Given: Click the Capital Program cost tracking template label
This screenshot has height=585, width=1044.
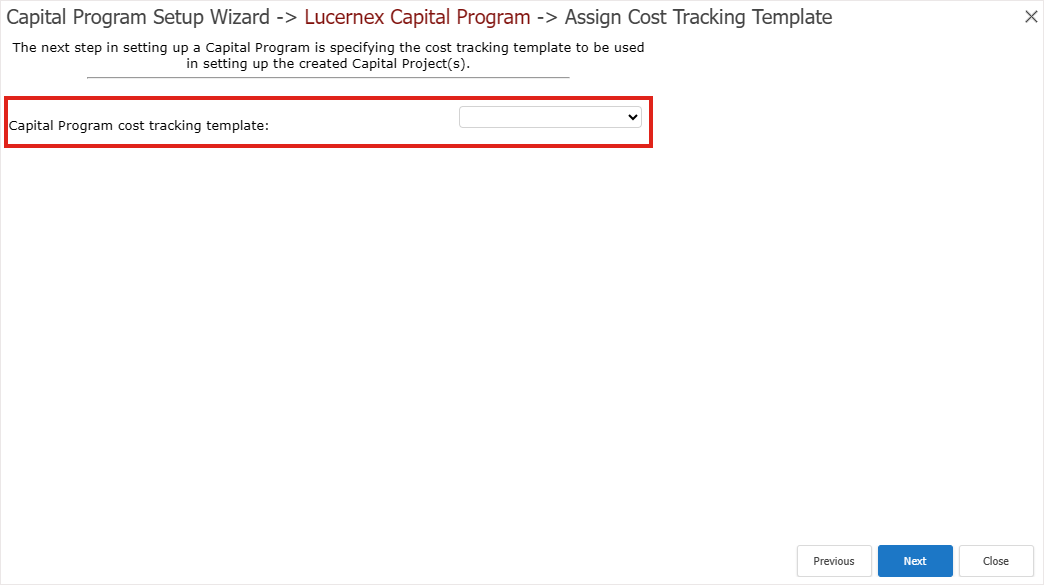Looking at the screenshot, I should [x=139, y=126].
